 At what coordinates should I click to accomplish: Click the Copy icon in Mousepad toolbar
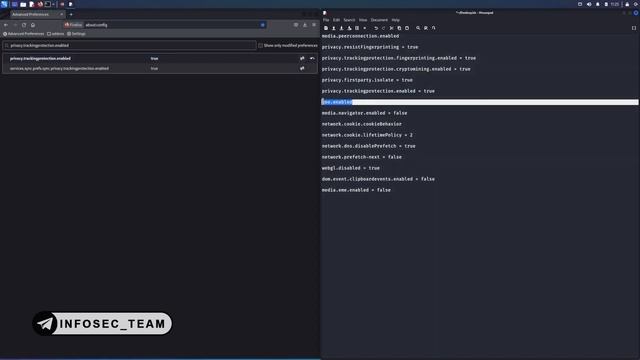pyautogui.click(x=399, y=28)
